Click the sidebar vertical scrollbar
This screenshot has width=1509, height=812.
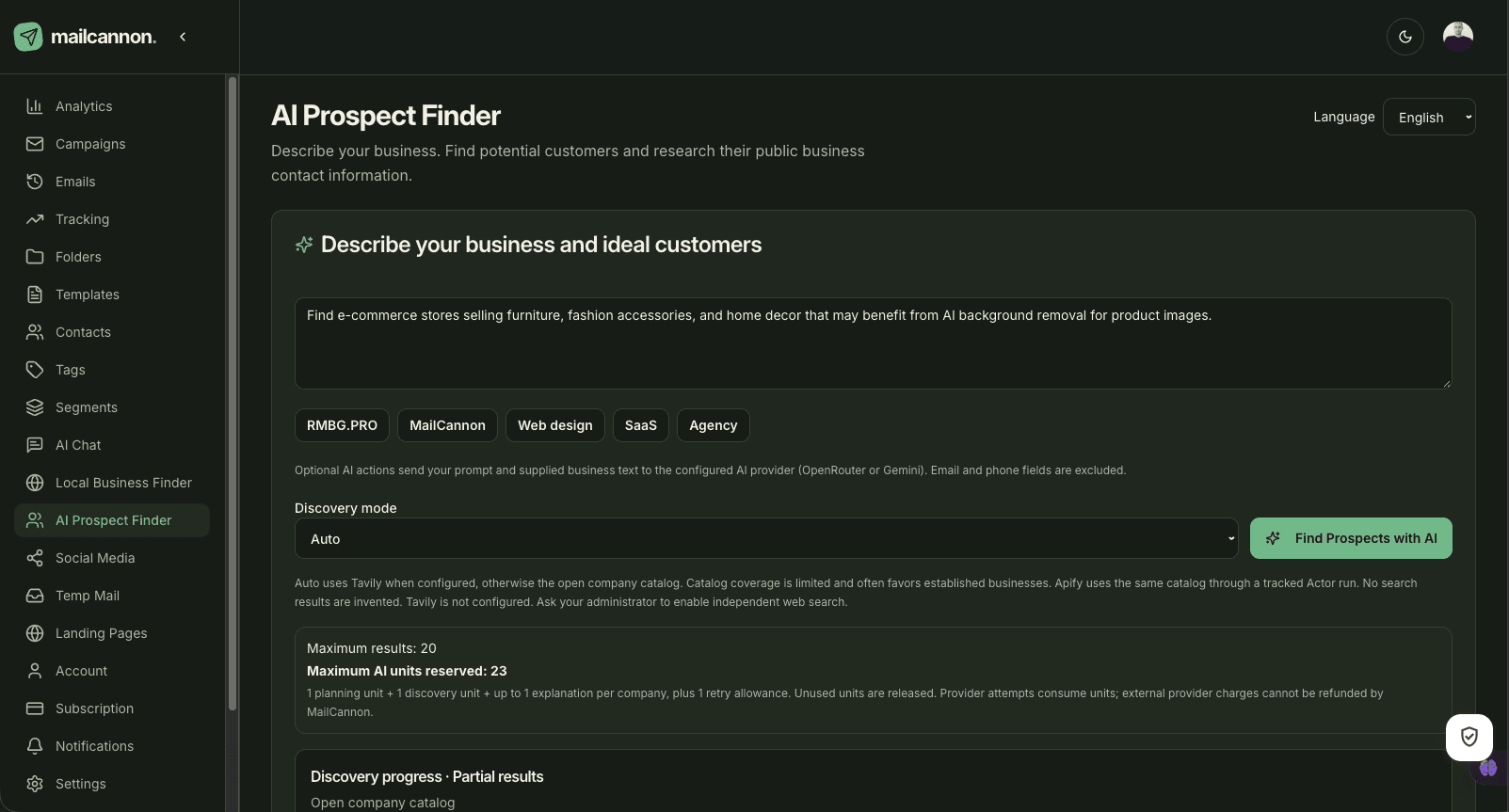pos(232,393)
